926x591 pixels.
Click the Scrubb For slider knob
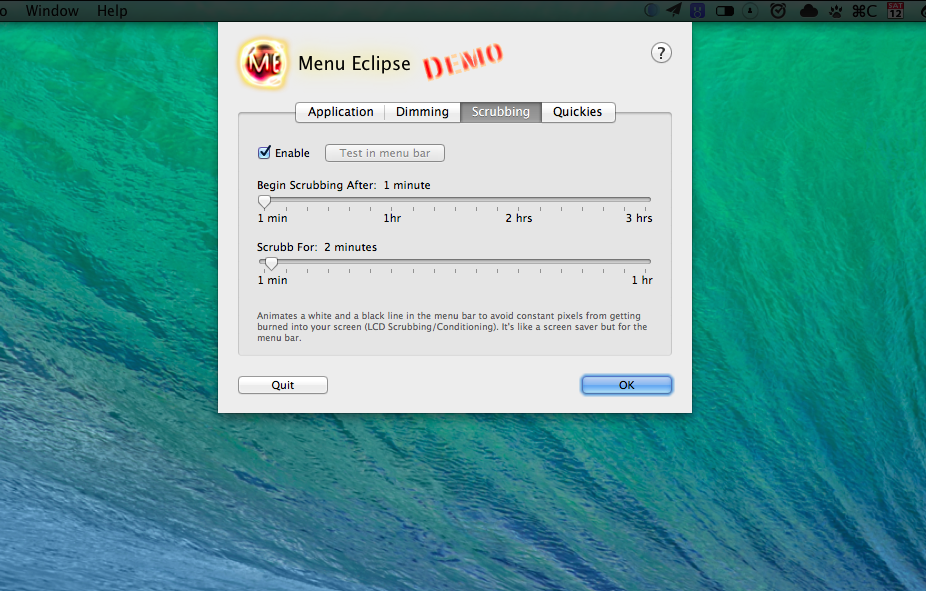pyautogui.click(x=271, y=263)
